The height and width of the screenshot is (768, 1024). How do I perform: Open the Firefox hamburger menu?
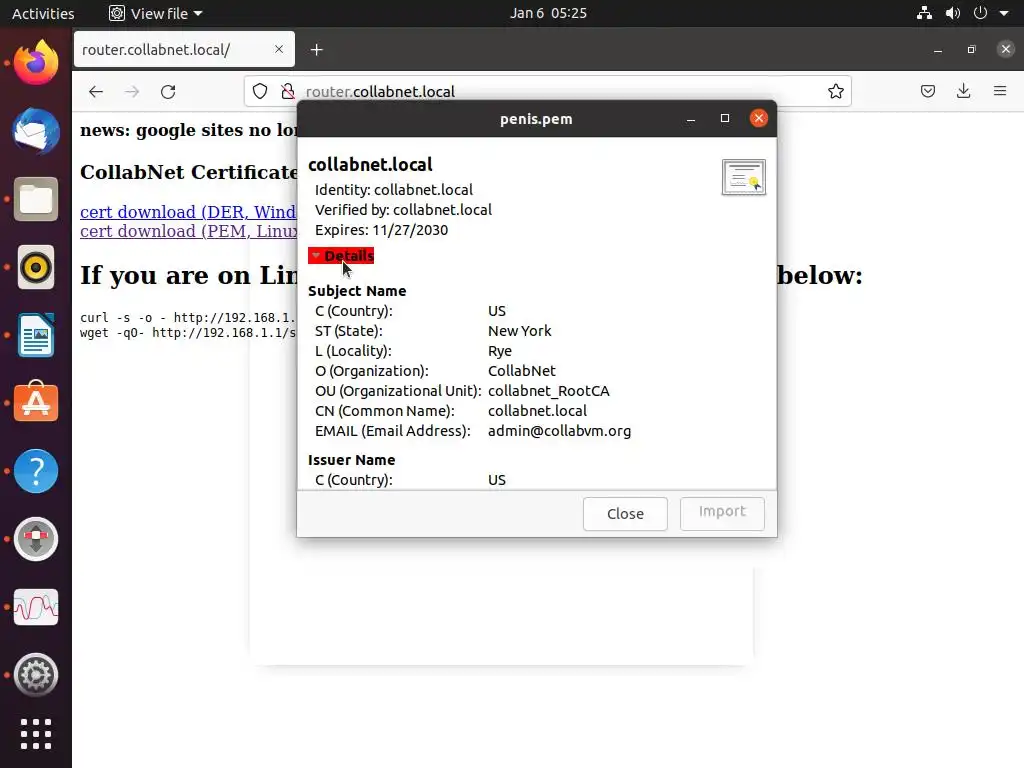coord(1000,91)
